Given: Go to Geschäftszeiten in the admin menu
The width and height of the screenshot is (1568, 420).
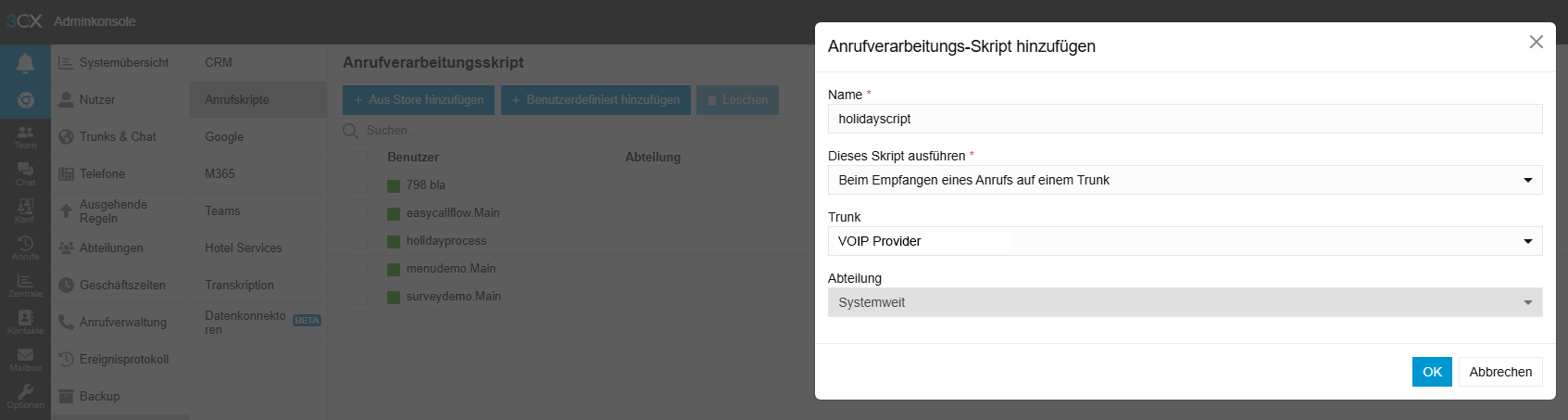Looking at the screenshot, I should tap(122, 285).
